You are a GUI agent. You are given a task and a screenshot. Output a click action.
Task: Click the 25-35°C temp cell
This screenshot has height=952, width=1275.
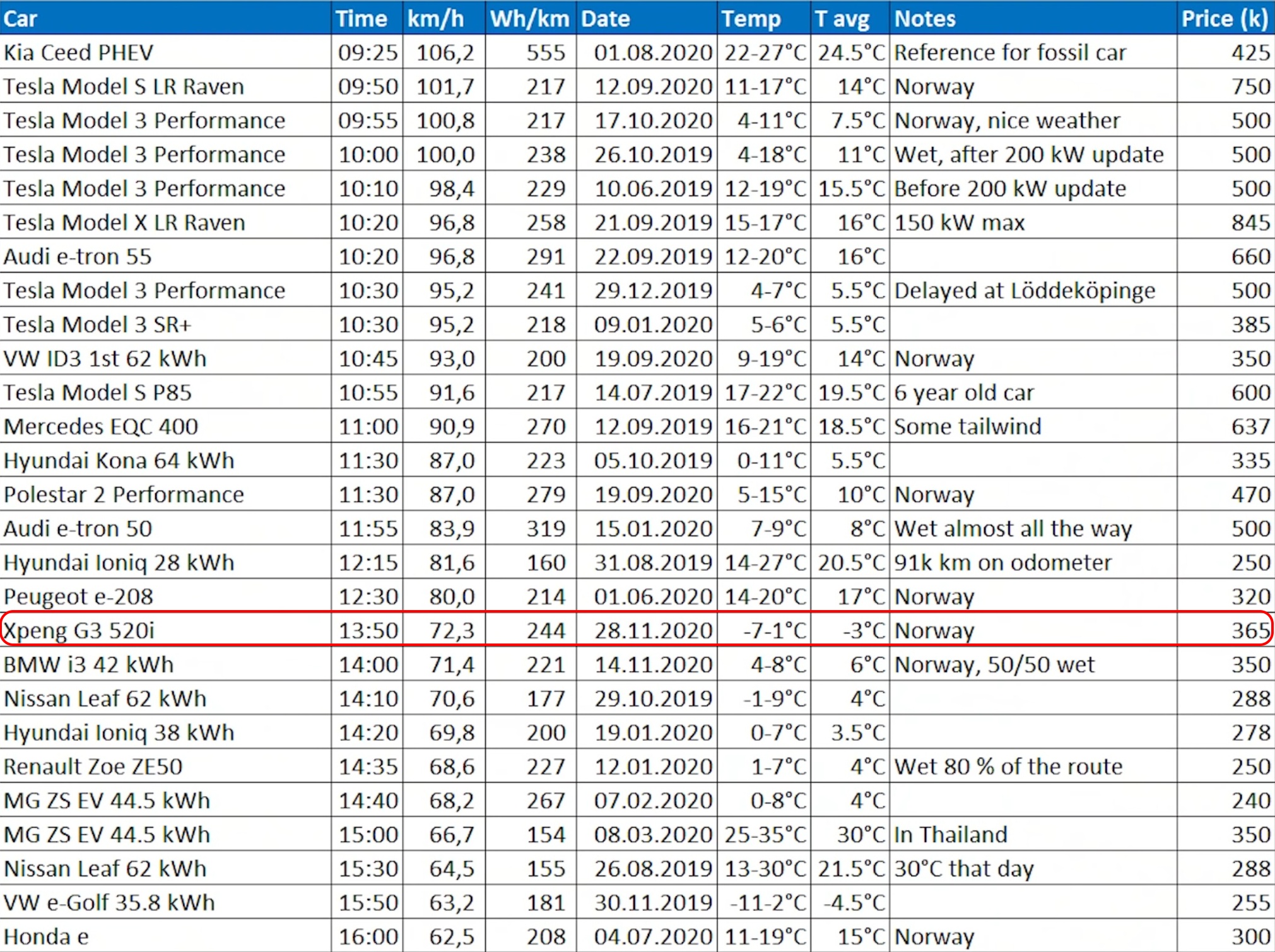coord(764,835)
